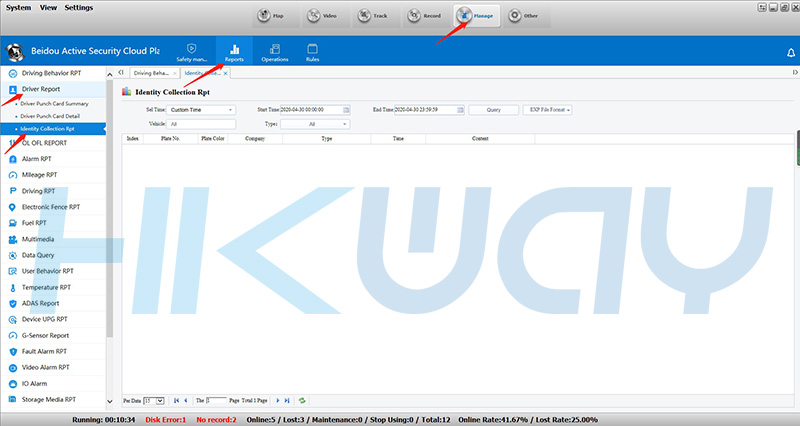Open Per Data page size dropdown
This screenshot has height=426, width=800.
point(154,401)
